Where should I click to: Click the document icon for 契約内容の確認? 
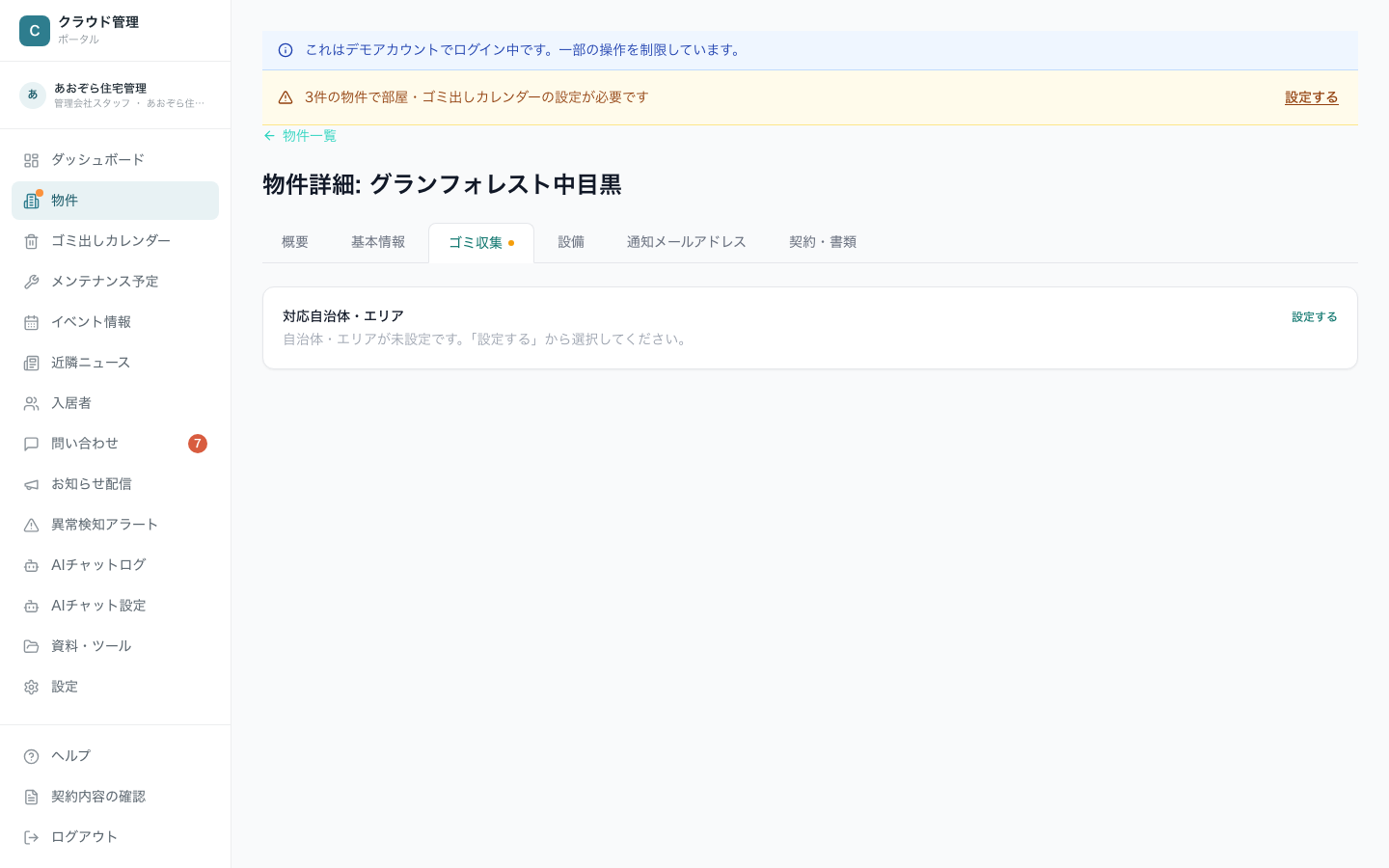tap(31, 797)
